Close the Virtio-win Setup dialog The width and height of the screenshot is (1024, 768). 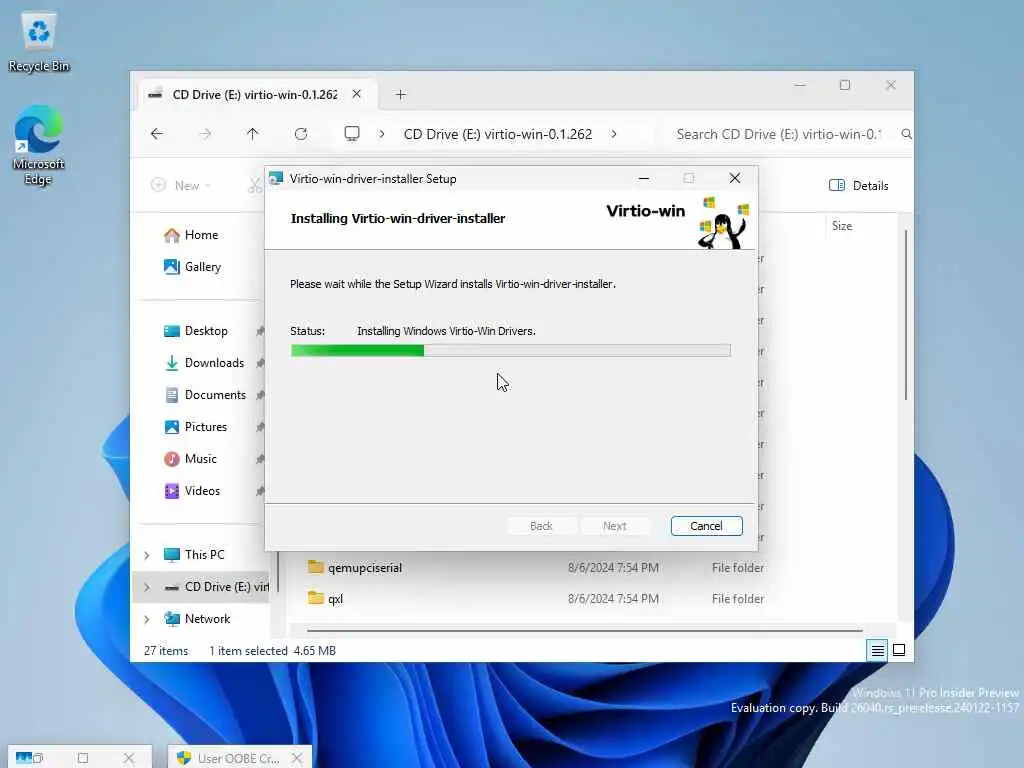click(735, 178)
